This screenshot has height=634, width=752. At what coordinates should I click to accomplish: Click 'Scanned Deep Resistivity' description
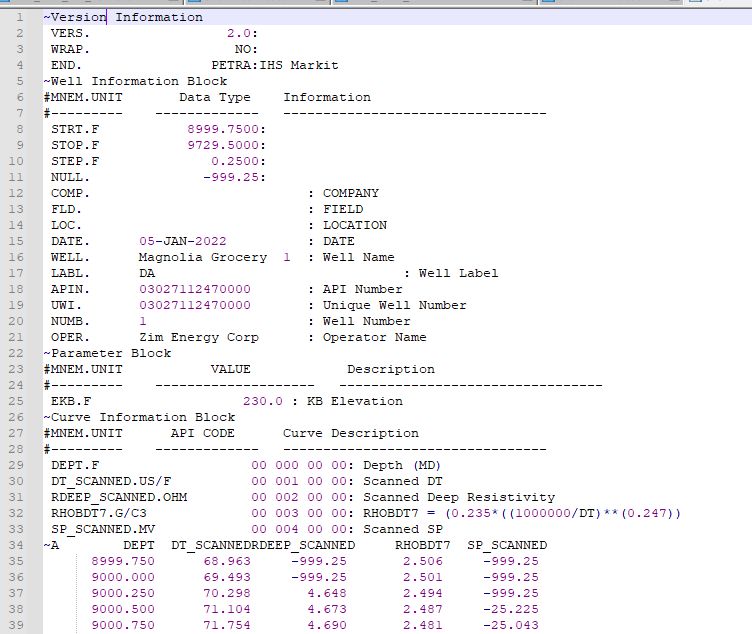click(459, 497)
